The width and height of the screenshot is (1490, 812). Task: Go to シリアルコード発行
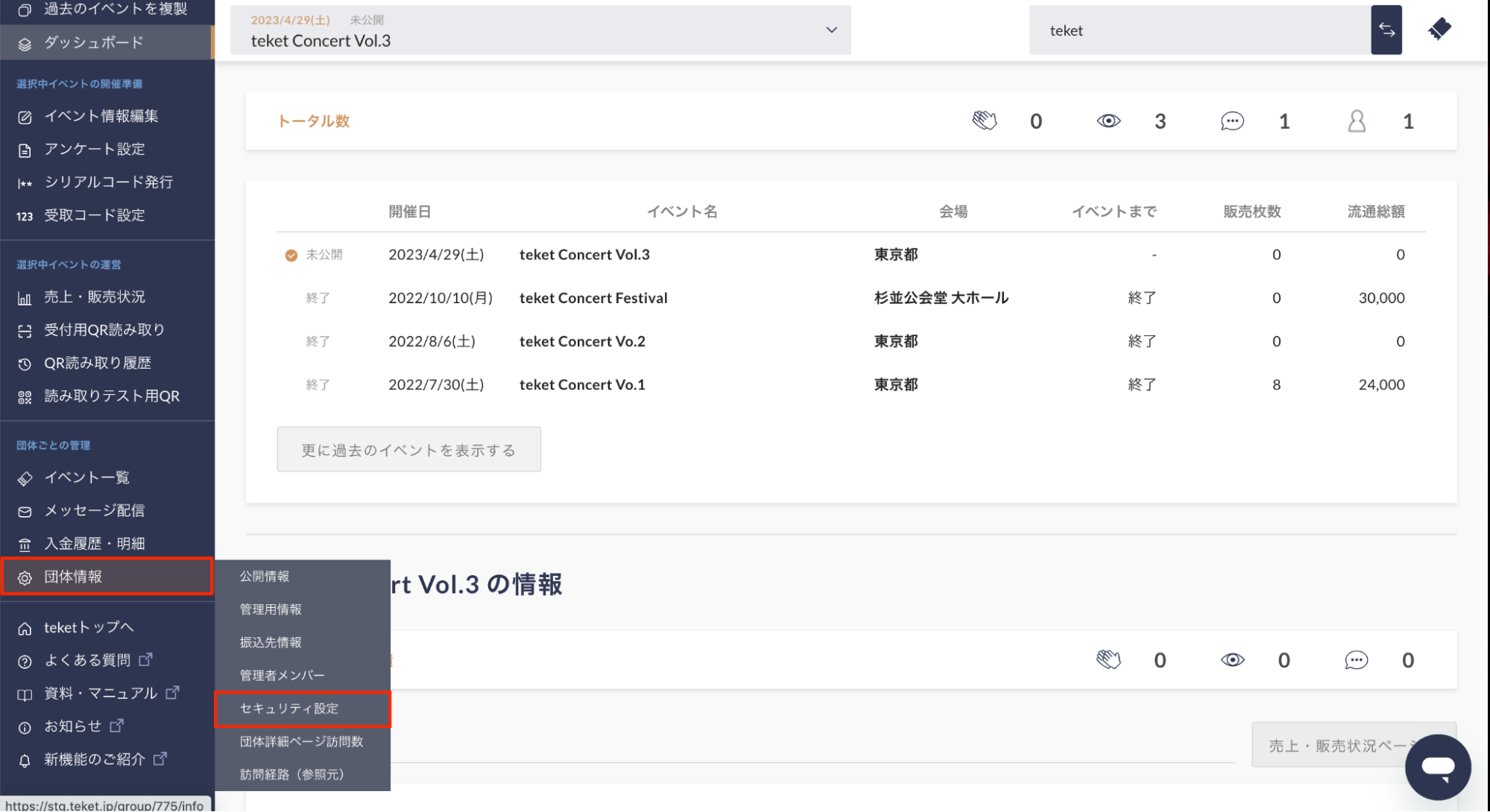tap(107, 182)
